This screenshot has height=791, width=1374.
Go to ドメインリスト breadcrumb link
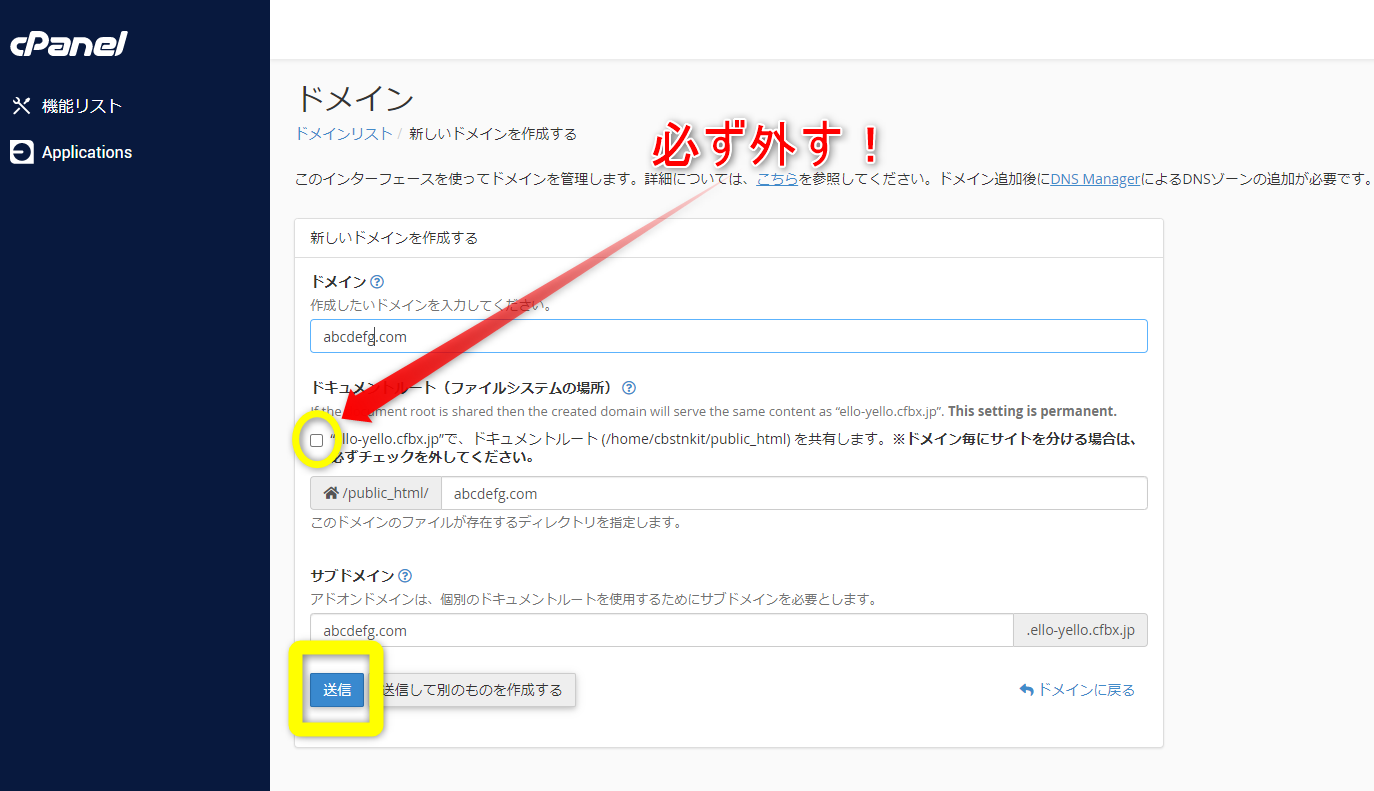point(343,133)
